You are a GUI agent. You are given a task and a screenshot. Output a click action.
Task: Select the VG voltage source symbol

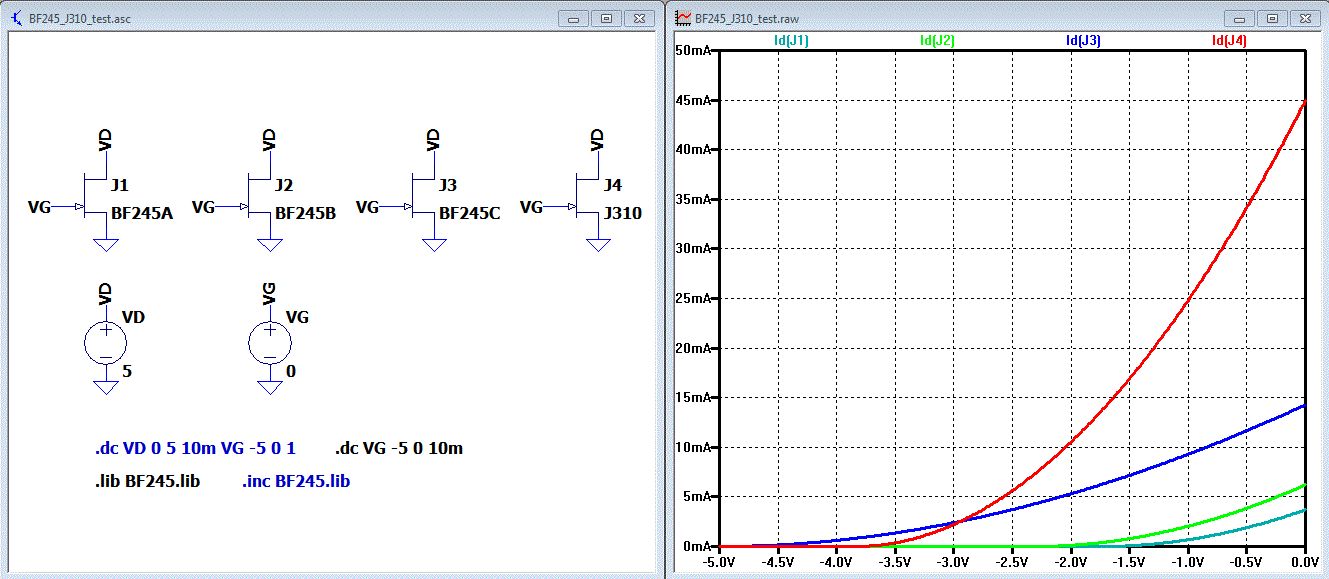pos(269,342)
